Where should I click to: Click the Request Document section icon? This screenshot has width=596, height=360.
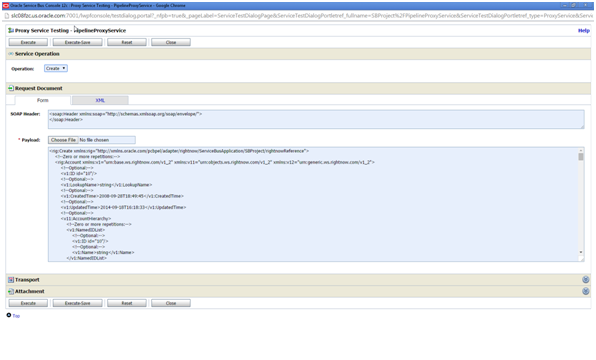11,88
